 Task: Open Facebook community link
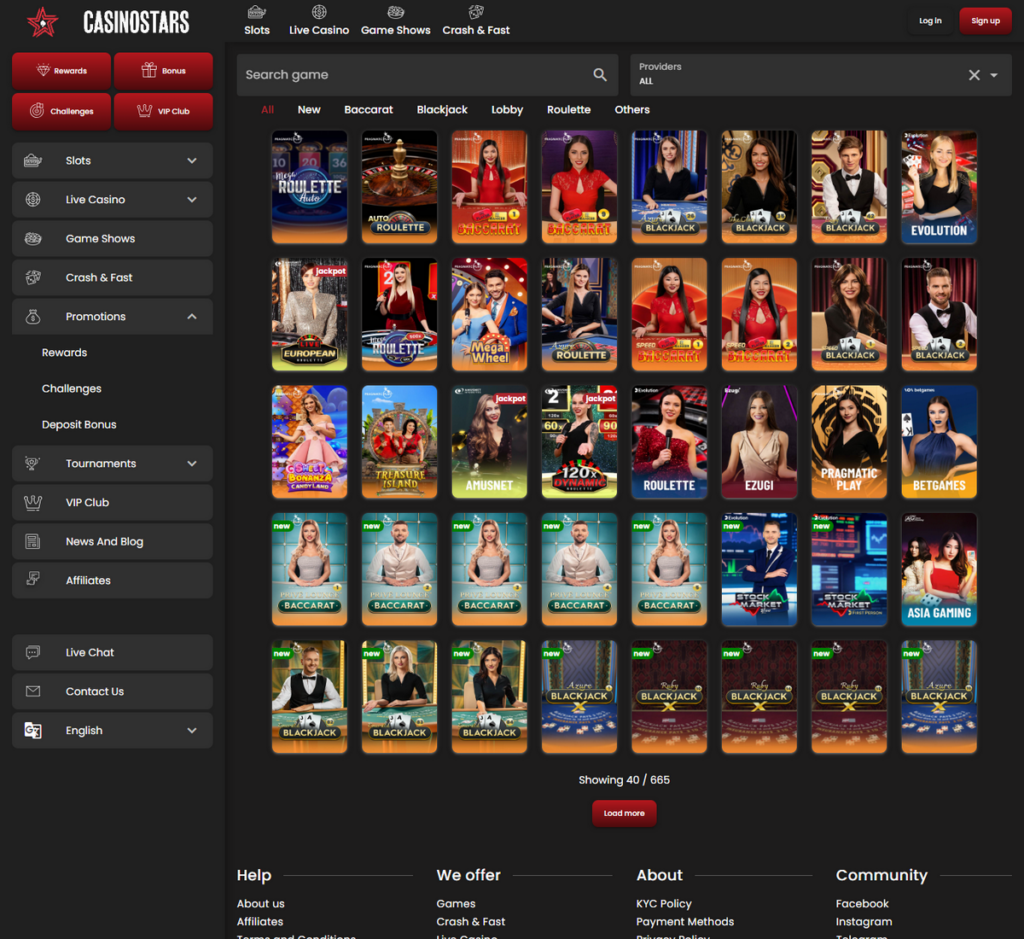pyautogui.click(x=862, y=904)
